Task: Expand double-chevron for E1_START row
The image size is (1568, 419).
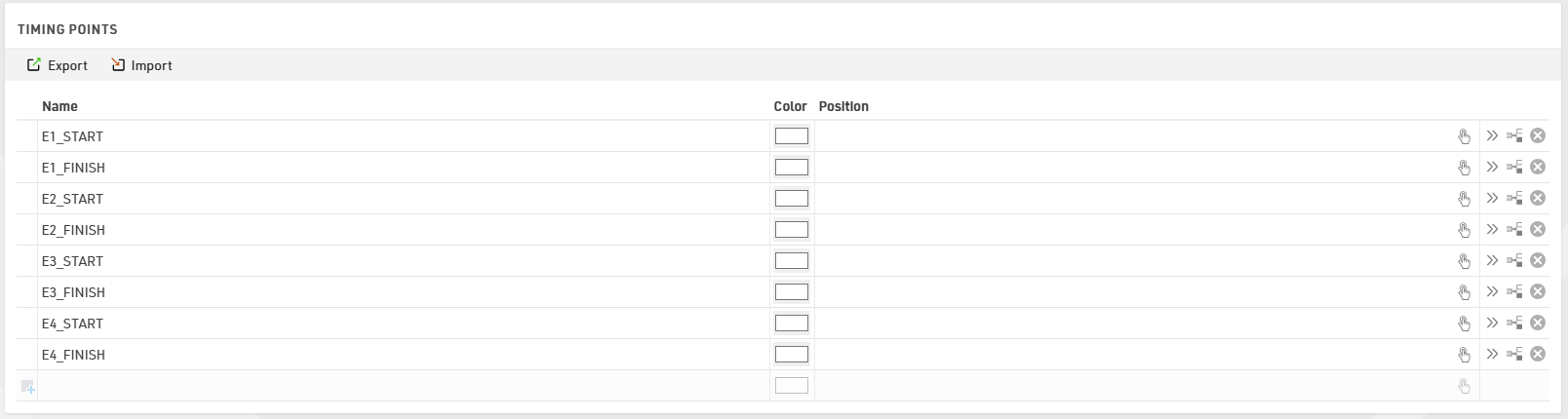Action: pos(1492,136)
